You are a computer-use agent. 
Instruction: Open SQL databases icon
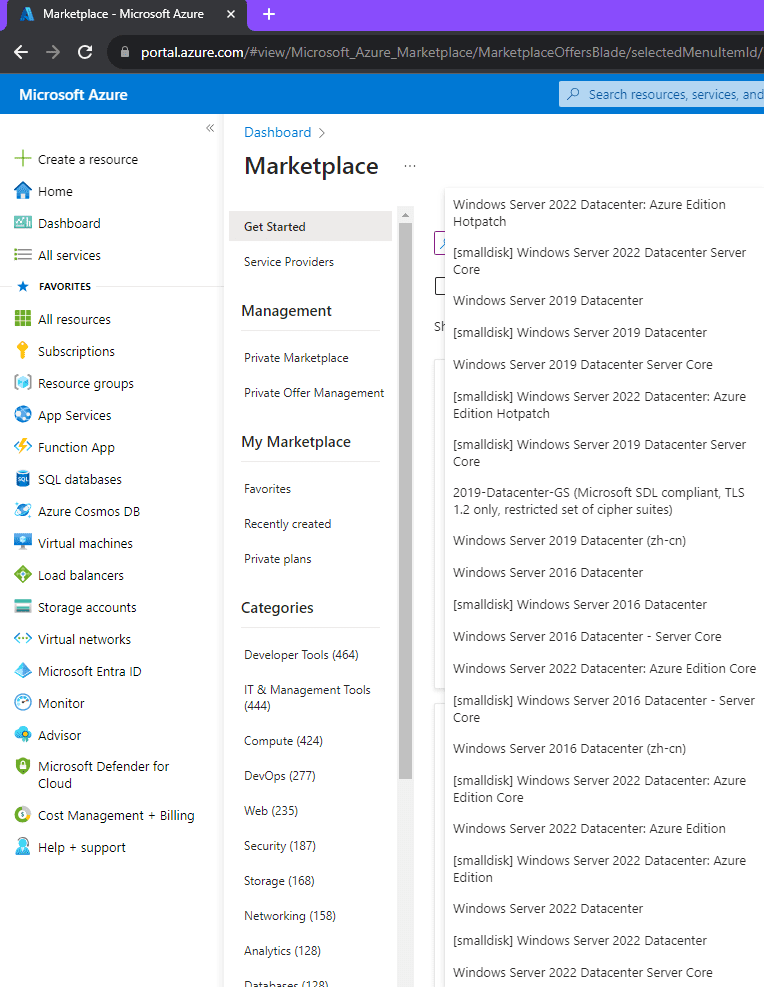tap(23, 478)
